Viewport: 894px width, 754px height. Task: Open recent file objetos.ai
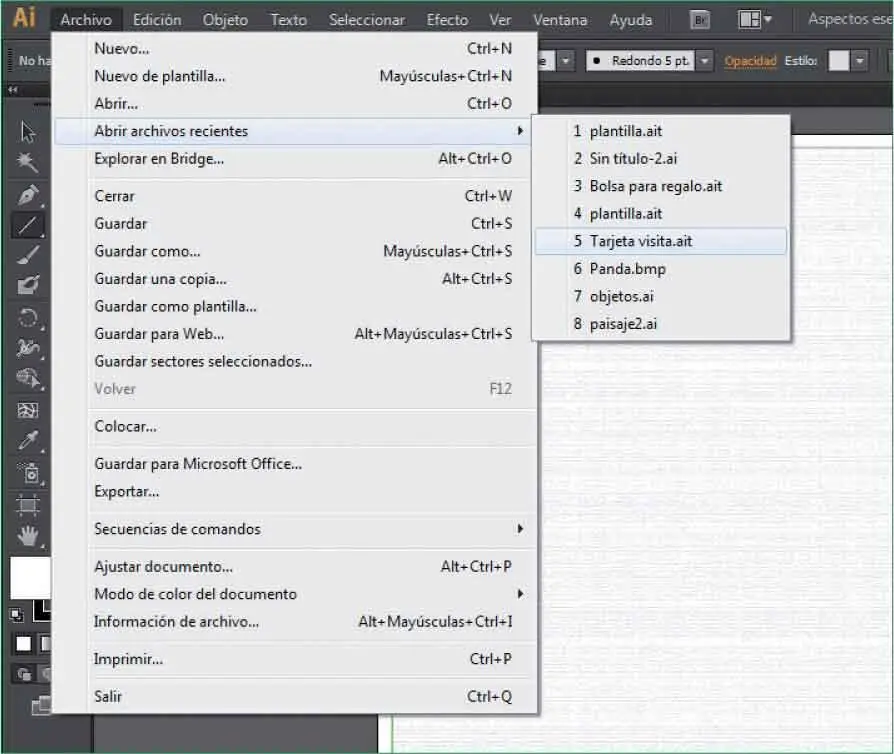(661, 296)
